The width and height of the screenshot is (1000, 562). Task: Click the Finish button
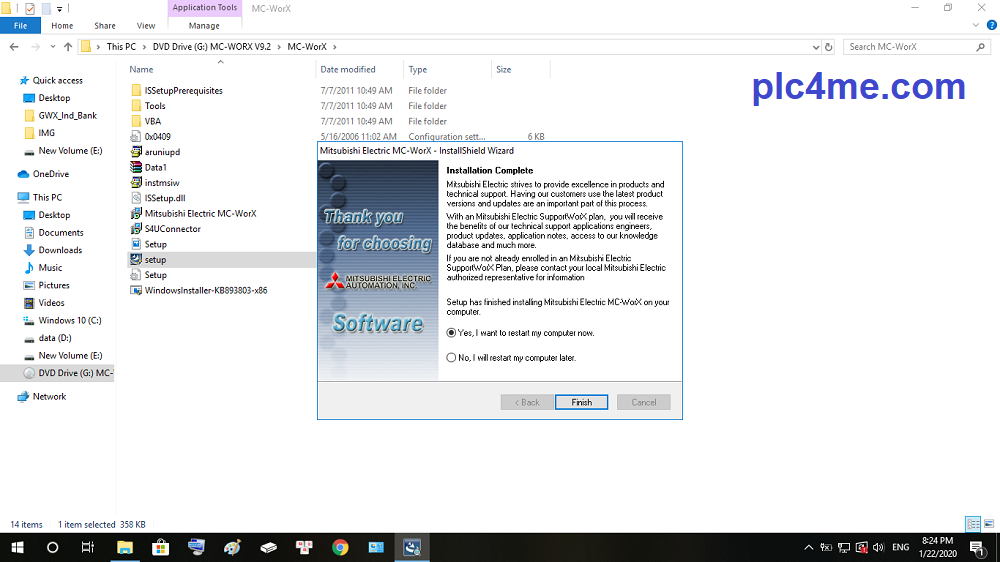tap(581, 402)
